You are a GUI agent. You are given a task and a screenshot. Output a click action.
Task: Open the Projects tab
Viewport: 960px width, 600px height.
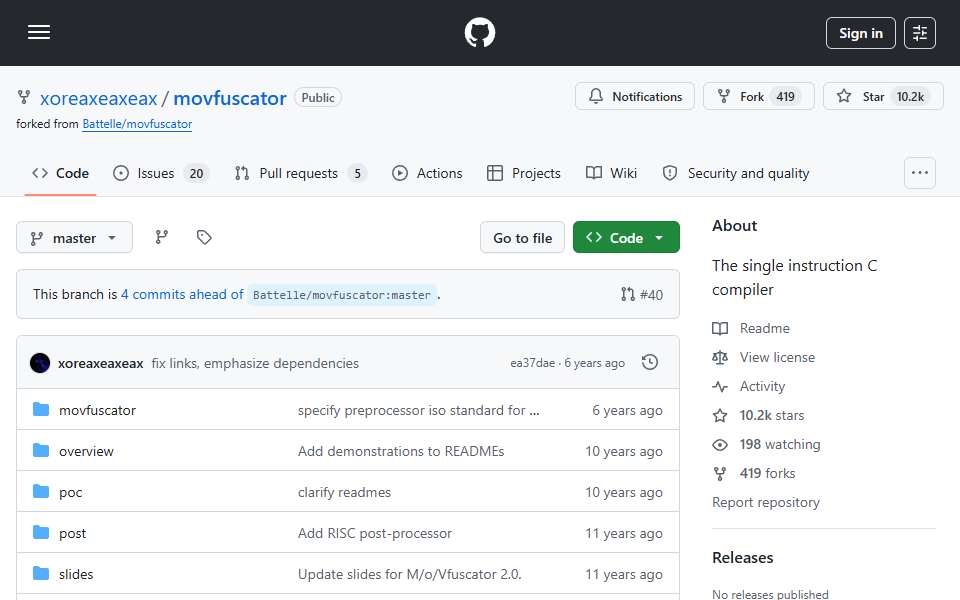(523, 173)
